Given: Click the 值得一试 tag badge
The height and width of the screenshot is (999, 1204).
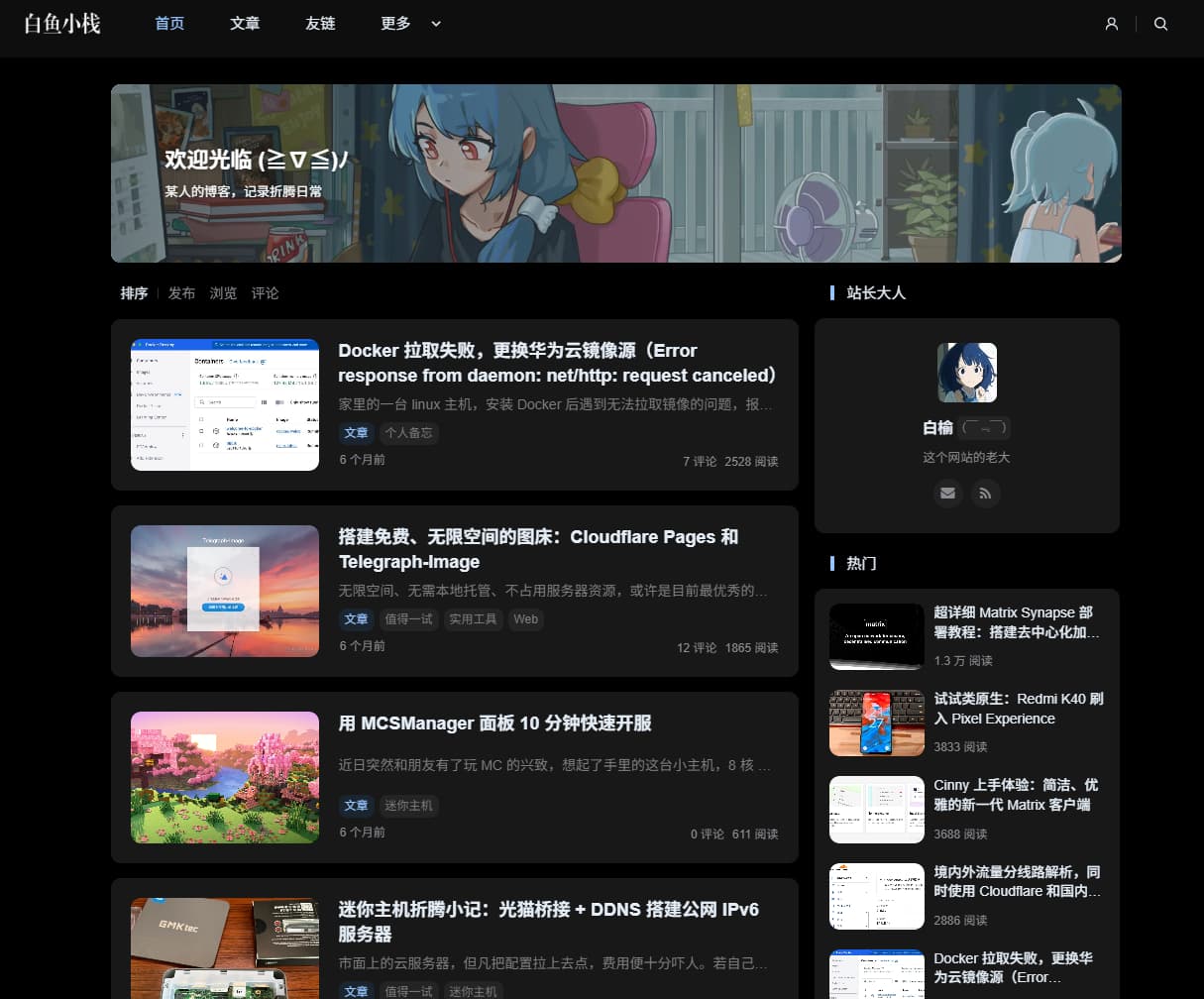Looking at the screenshot, I should pos(409,619).
